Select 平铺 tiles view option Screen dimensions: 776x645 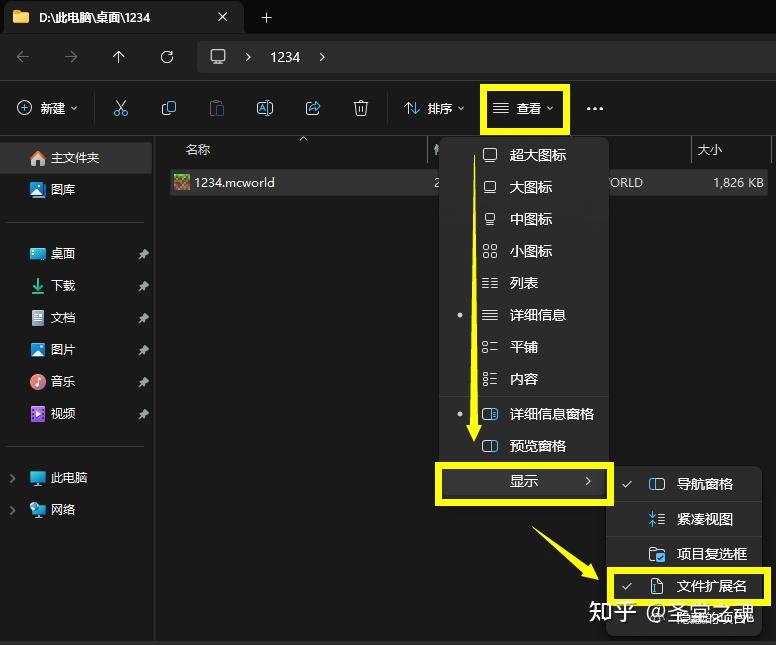coord(524,347)
